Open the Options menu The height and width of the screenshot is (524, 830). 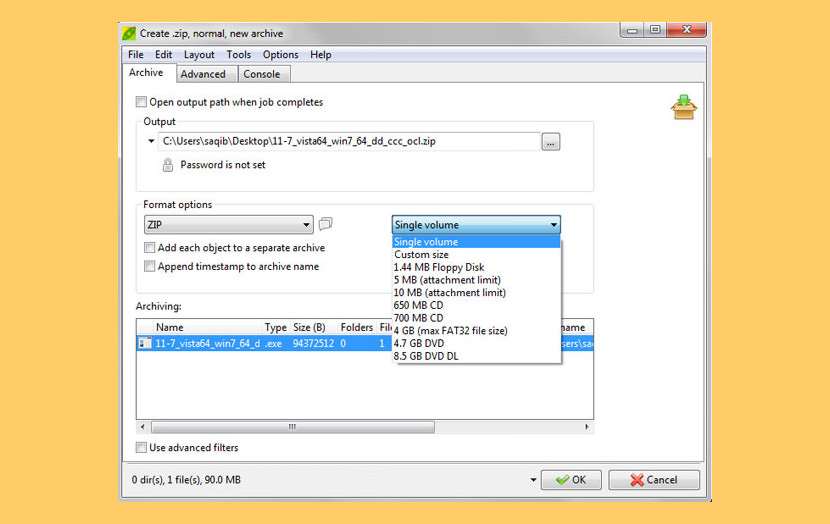point(281,55)
